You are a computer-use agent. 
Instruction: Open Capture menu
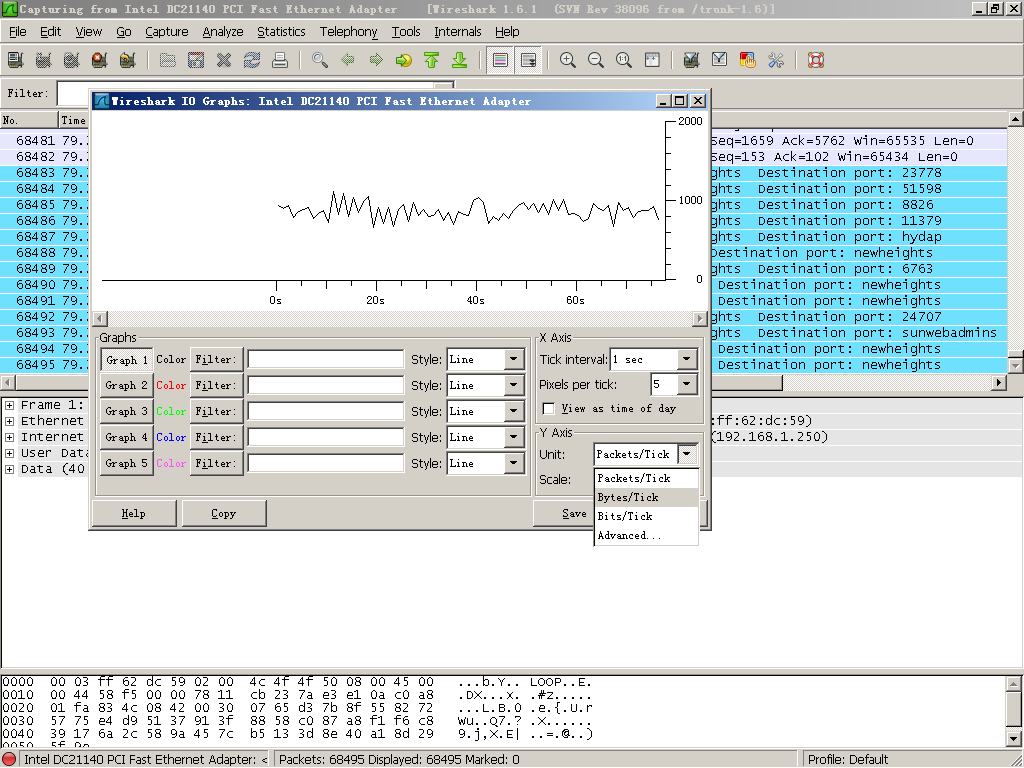click(167, 31)
